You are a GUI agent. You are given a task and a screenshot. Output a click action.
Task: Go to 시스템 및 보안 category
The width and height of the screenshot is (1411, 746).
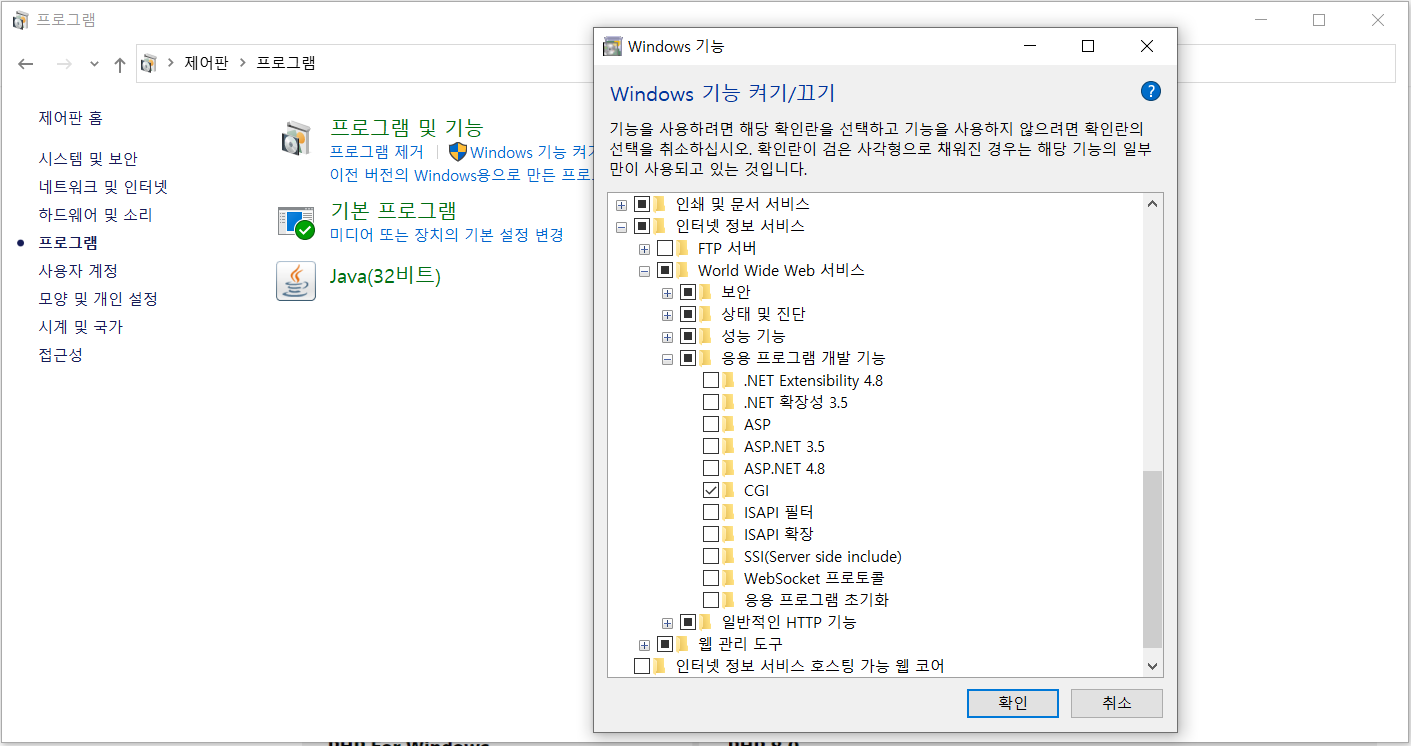click(88, 159)
